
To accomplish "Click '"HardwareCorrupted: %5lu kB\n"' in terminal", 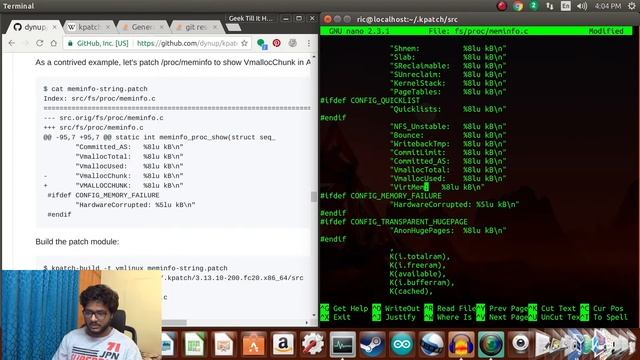I will [454, 204].
